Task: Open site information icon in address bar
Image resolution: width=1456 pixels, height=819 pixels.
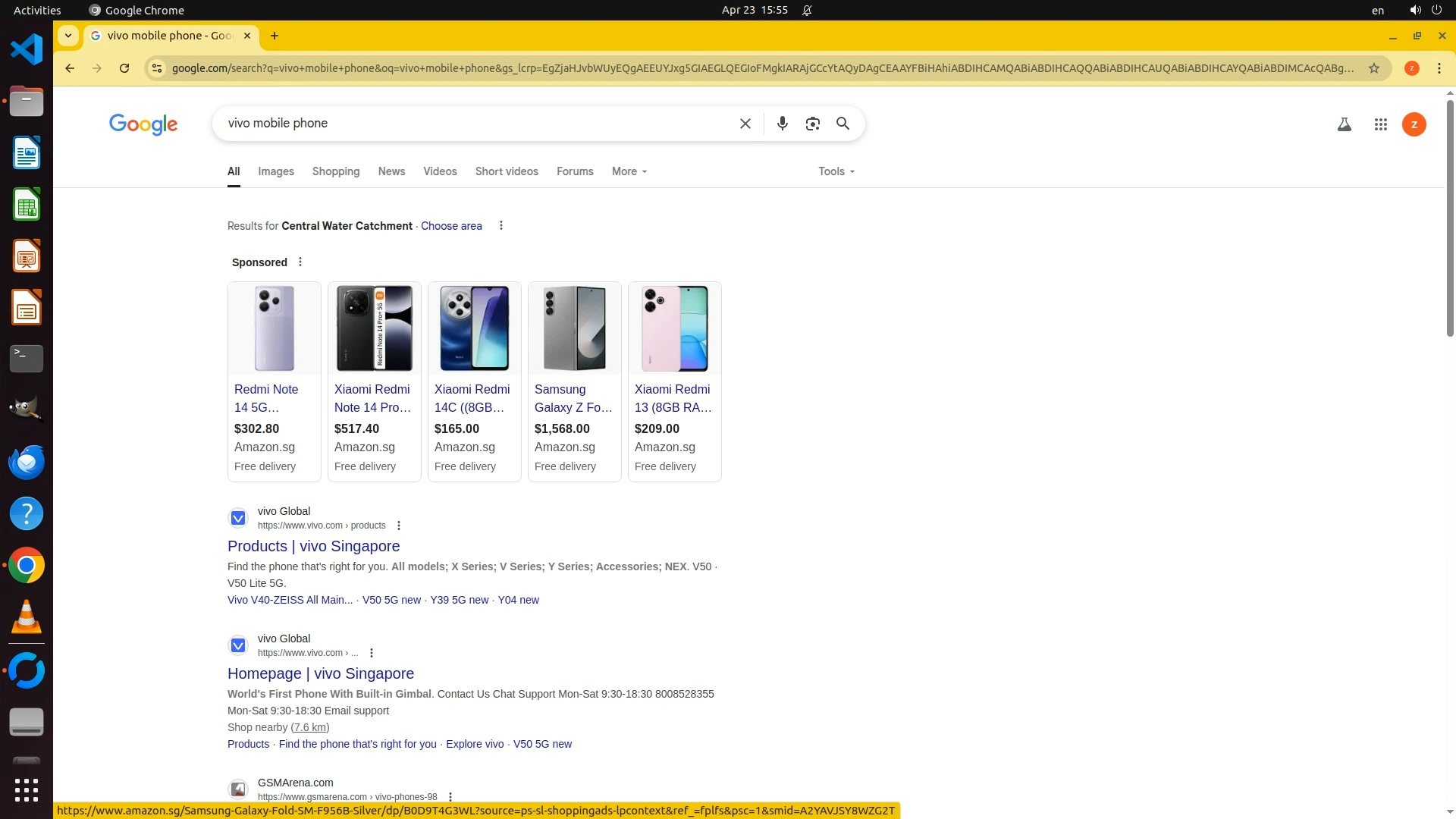Action: pyautogui.click(x=156, y=68)
